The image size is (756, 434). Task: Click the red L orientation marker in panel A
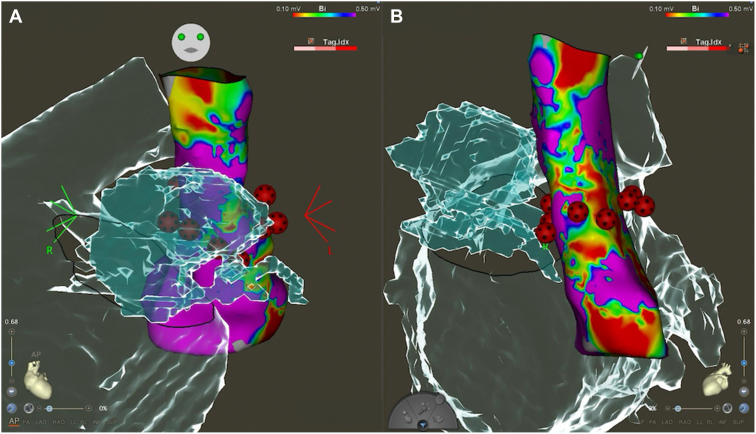330,250
